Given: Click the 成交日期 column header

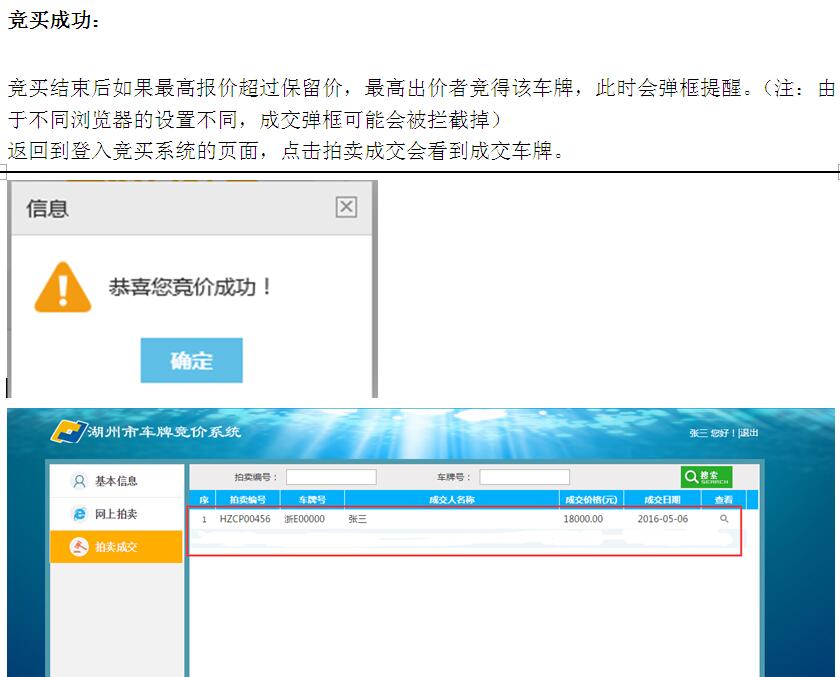Looking at the screenshot, I should click(662, 499).
